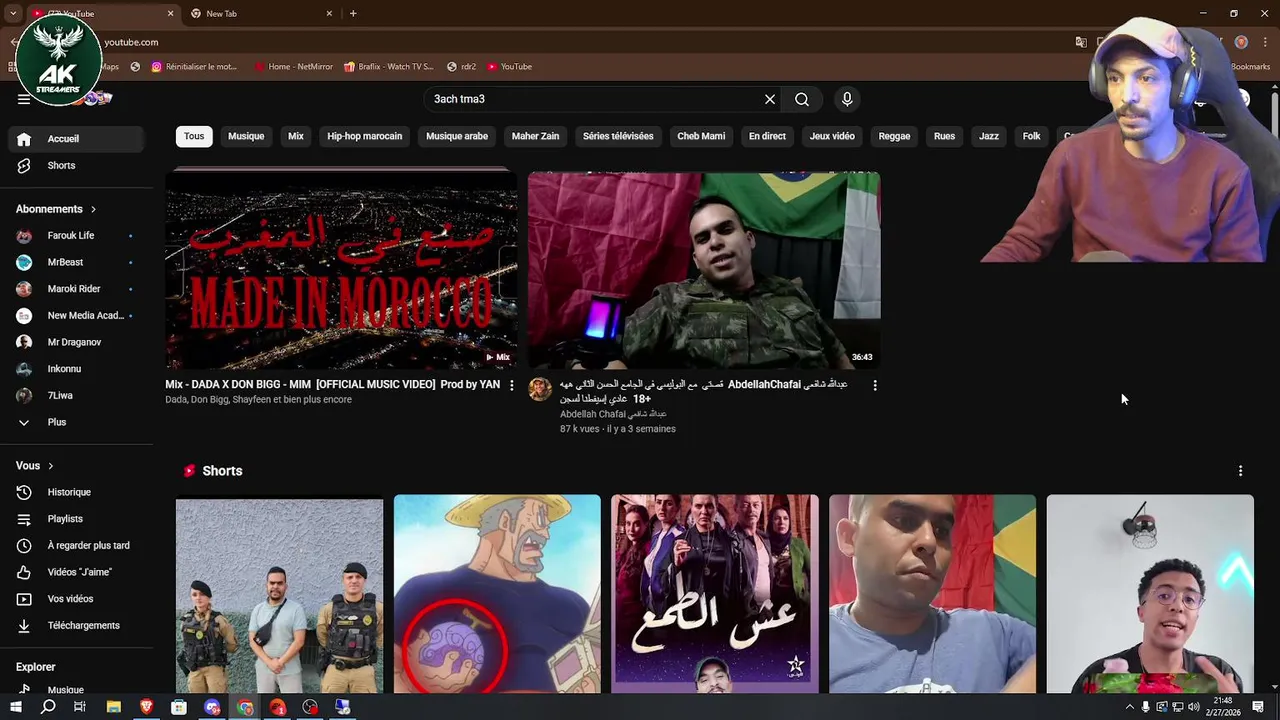This screenshot has height=720, width=1280.
Task: Open the Instagram Réinitialiser bookmark
Action: 194,67
